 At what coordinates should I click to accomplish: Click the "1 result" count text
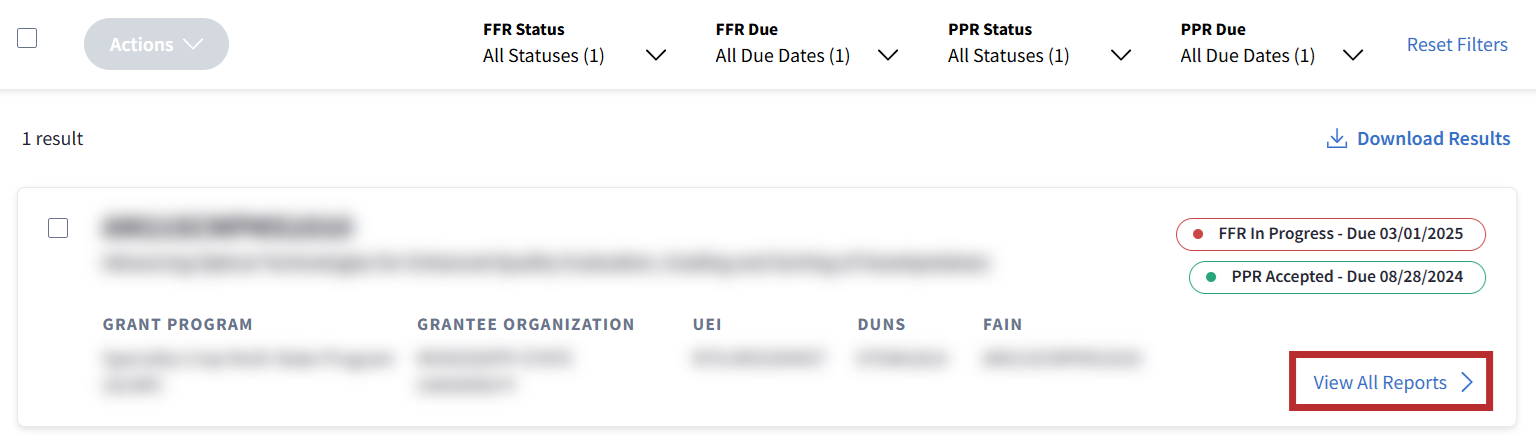point(53,139)
